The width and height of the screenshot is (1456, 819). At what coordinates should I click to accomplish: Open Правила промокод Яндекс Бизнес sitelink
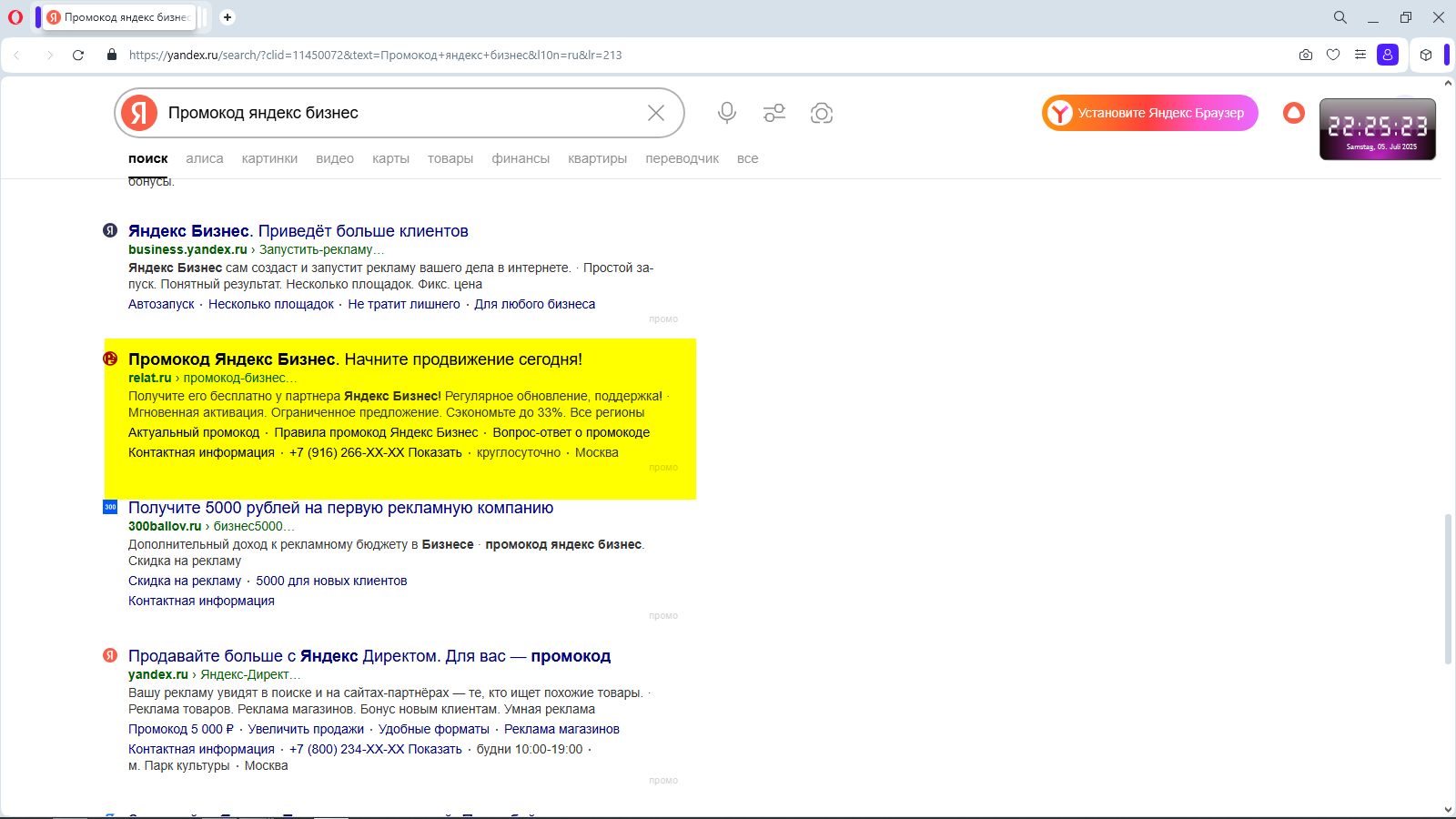[x=376, y=432]
